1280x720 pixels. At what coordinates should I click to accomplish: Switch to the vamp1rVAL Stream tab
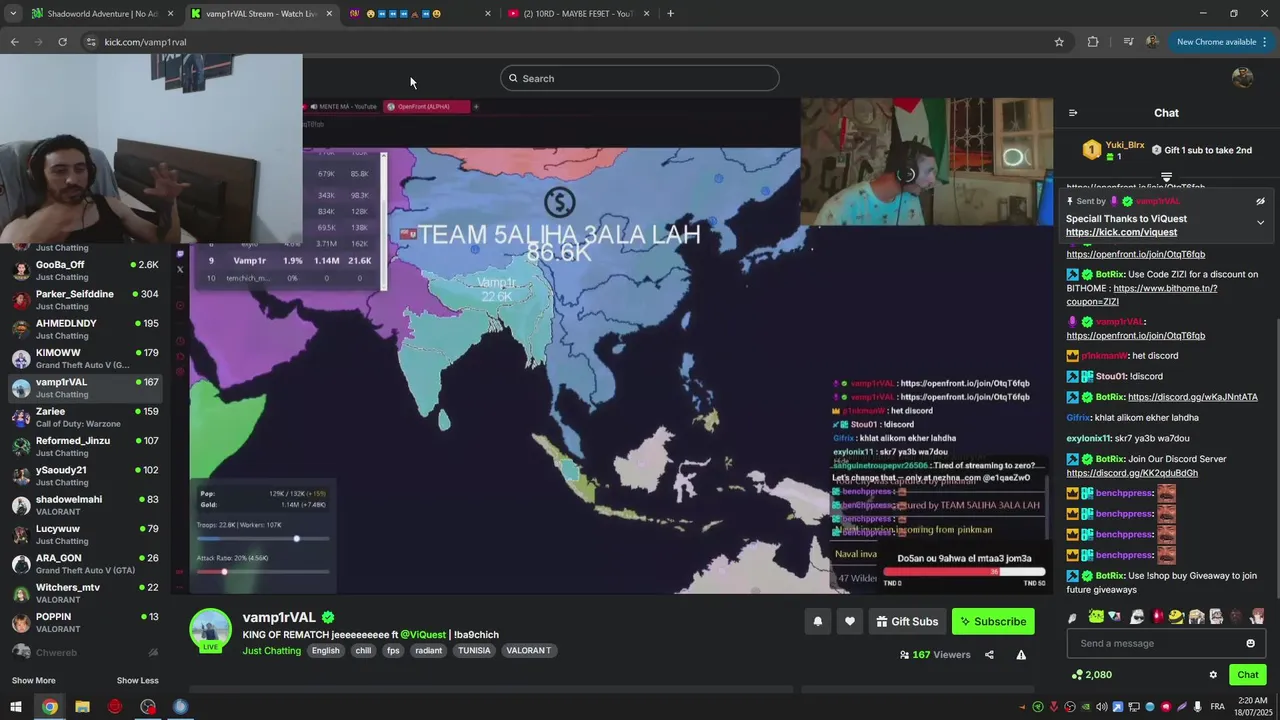click(262, 13)
